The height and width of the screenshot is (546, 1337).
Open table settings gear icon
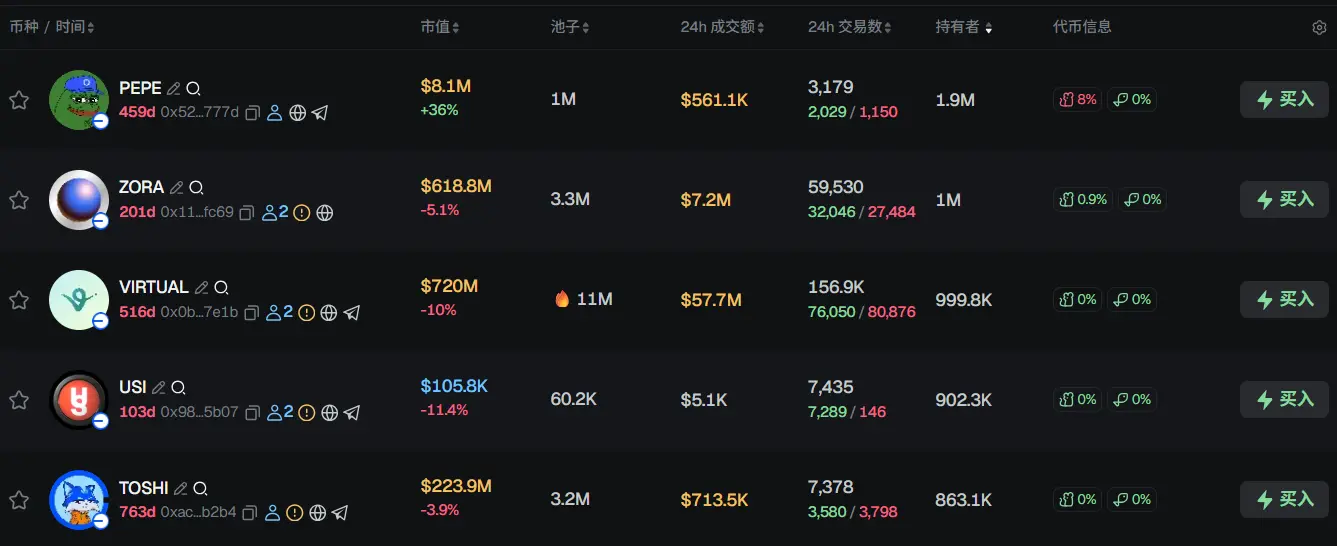(1318, 28)
